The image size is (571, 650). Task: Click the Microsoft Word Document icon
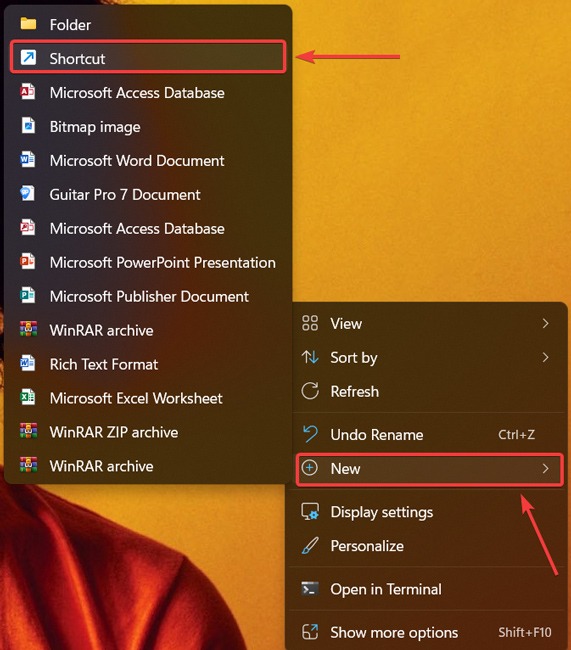[28, 160]
